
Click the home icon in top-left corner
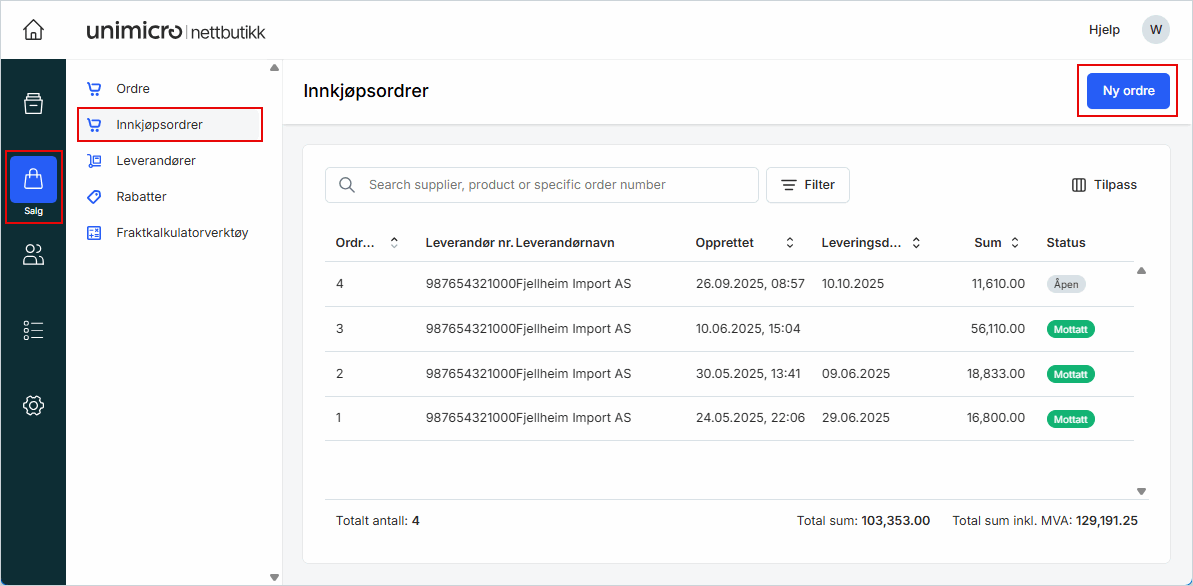[33, 30]
